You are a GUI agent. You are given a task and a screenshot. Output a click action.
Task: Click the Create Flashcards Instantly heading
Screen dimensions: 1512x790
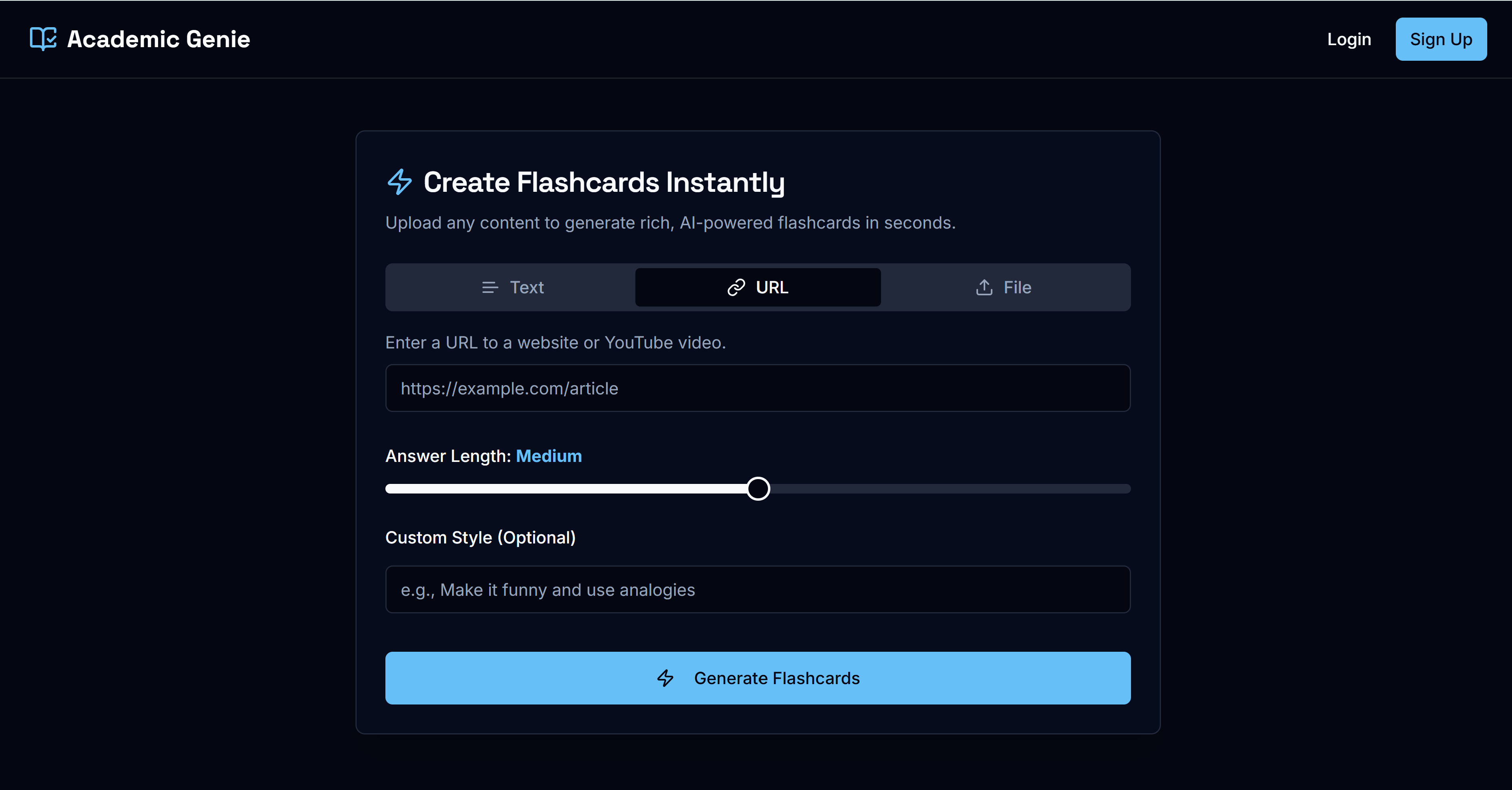[603, 182]
